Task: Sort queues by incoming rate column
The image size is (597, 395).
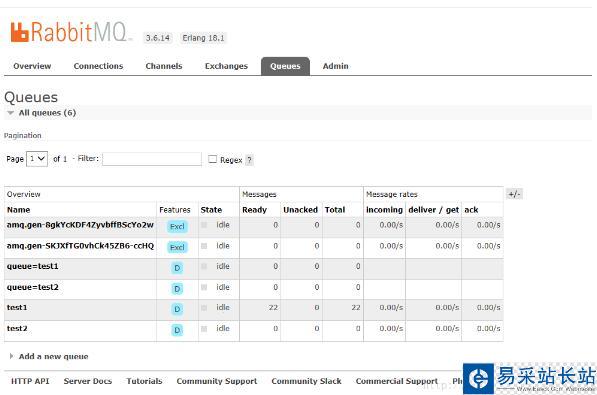Action: click(384, 210)
